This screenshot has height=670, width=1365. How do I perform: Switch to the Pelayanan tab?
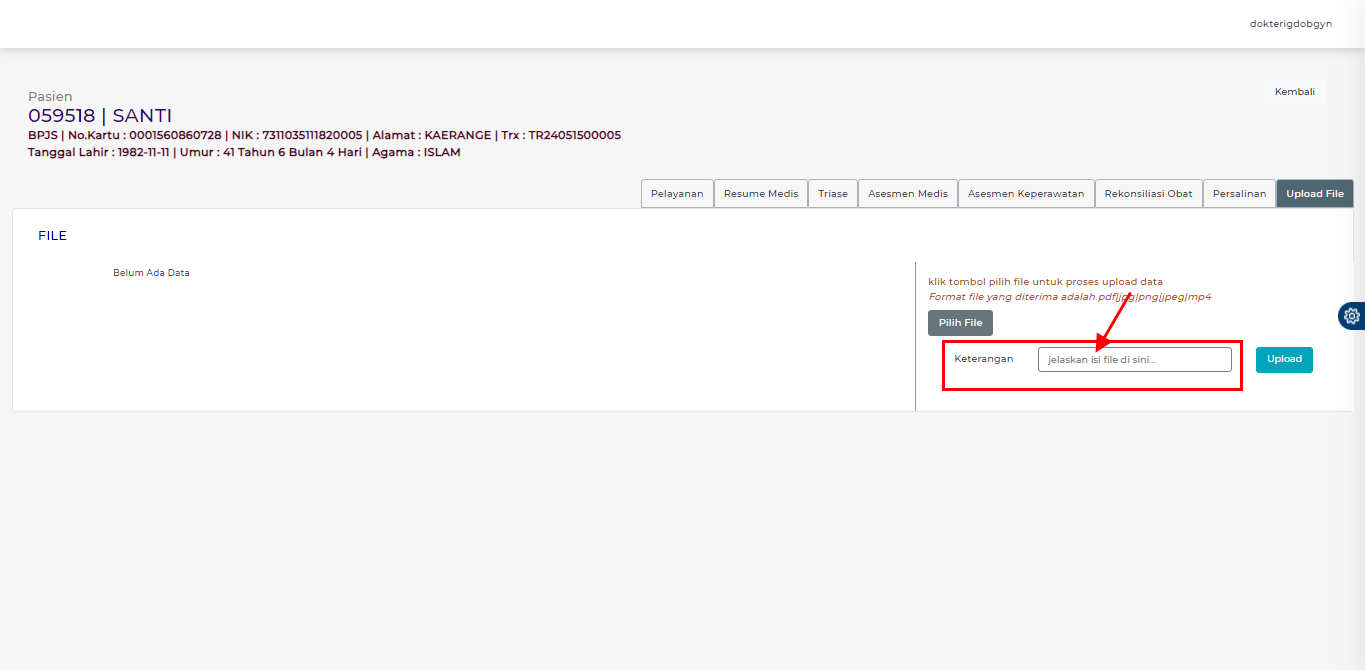677,194
